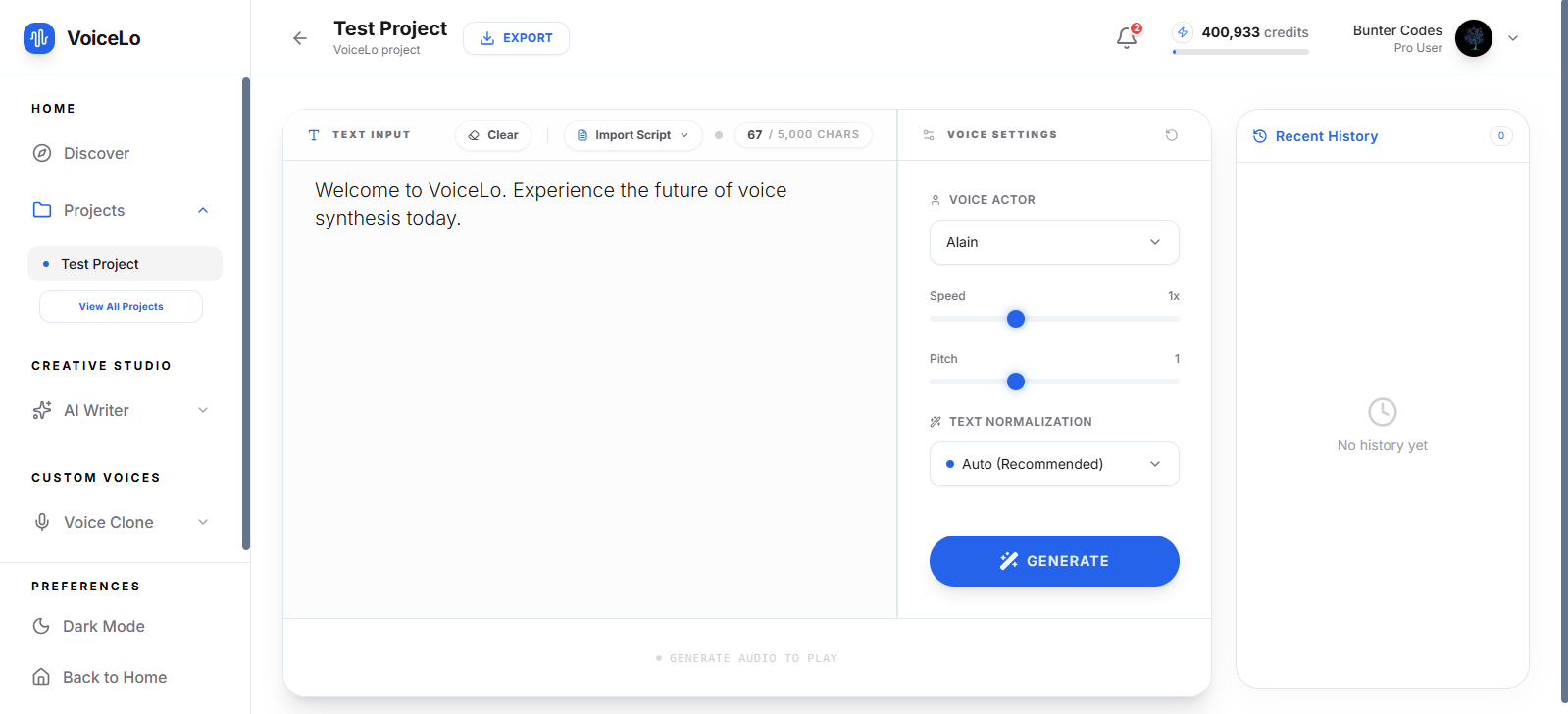Click the voice settings sliders icon

929,135
